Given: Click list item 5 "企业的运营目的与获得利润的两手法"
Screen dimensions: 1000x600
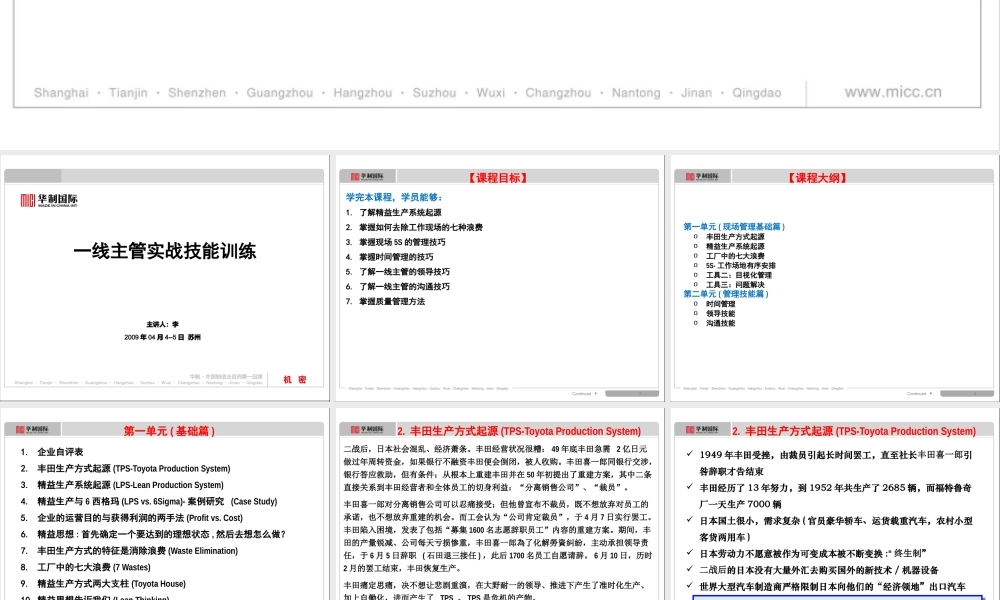Looking at the screenshot, I should [140, 518].
